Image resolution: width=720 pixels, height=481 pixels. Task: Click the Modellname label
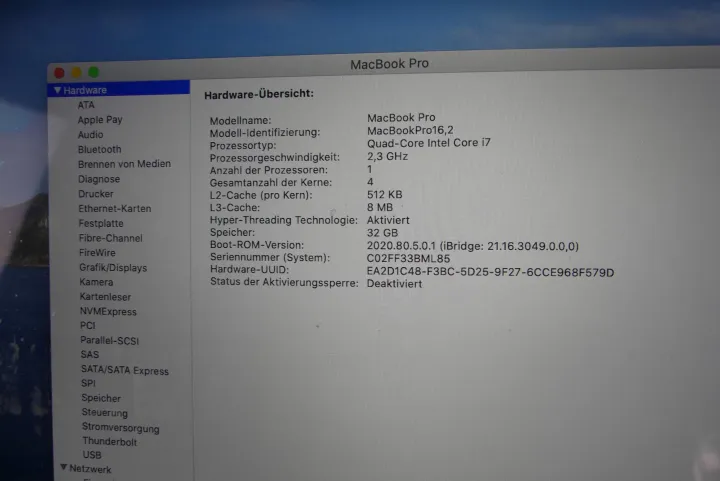coord(241,121)
